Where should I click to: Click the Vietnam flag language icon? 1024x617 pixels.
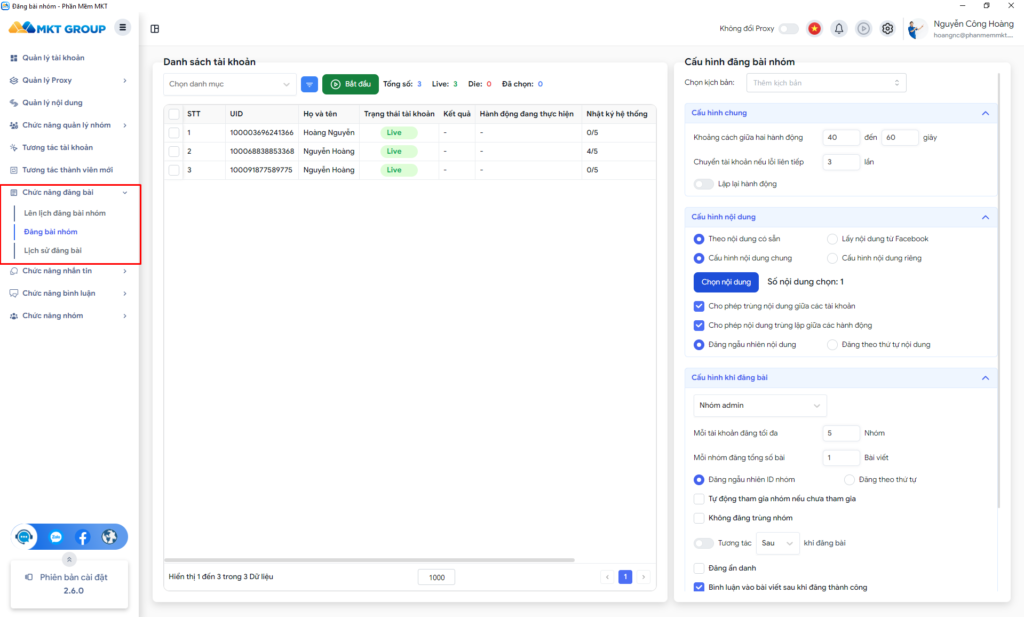(x=815, y=29)
